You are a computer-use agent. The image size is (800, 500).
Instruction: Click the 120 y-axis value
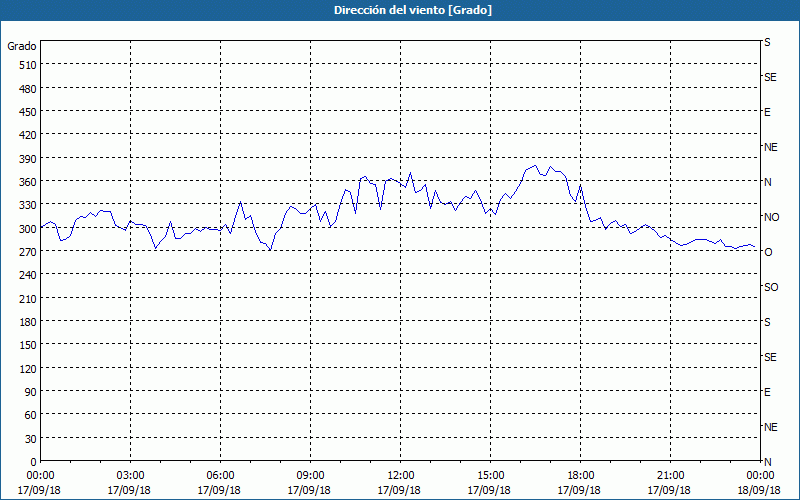pos(28,368)
